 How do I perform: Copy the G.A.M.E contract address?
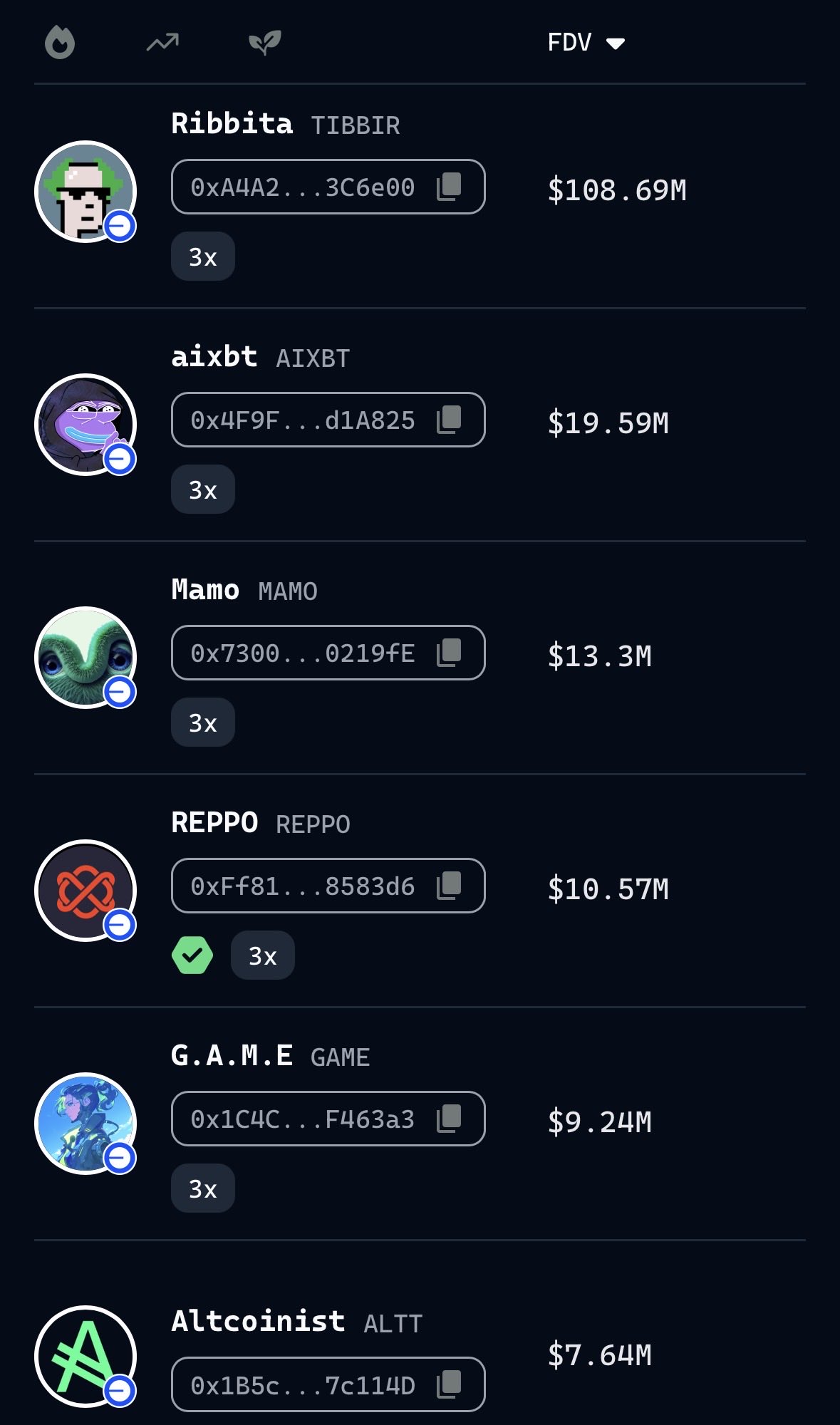449,1119
